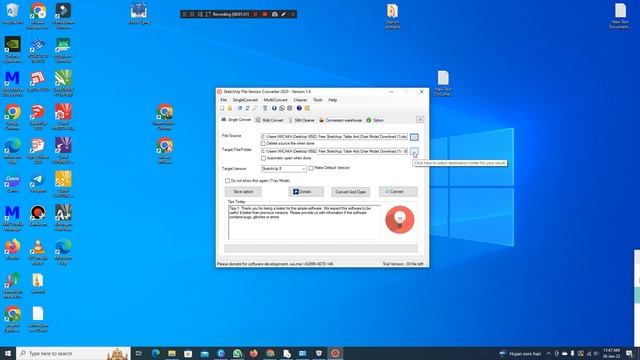The width and height of the screenshot is (640, 360).
Task: Switch to the Conversion warehouse tab
Action: pyautogui.click(x=340, y=120)
